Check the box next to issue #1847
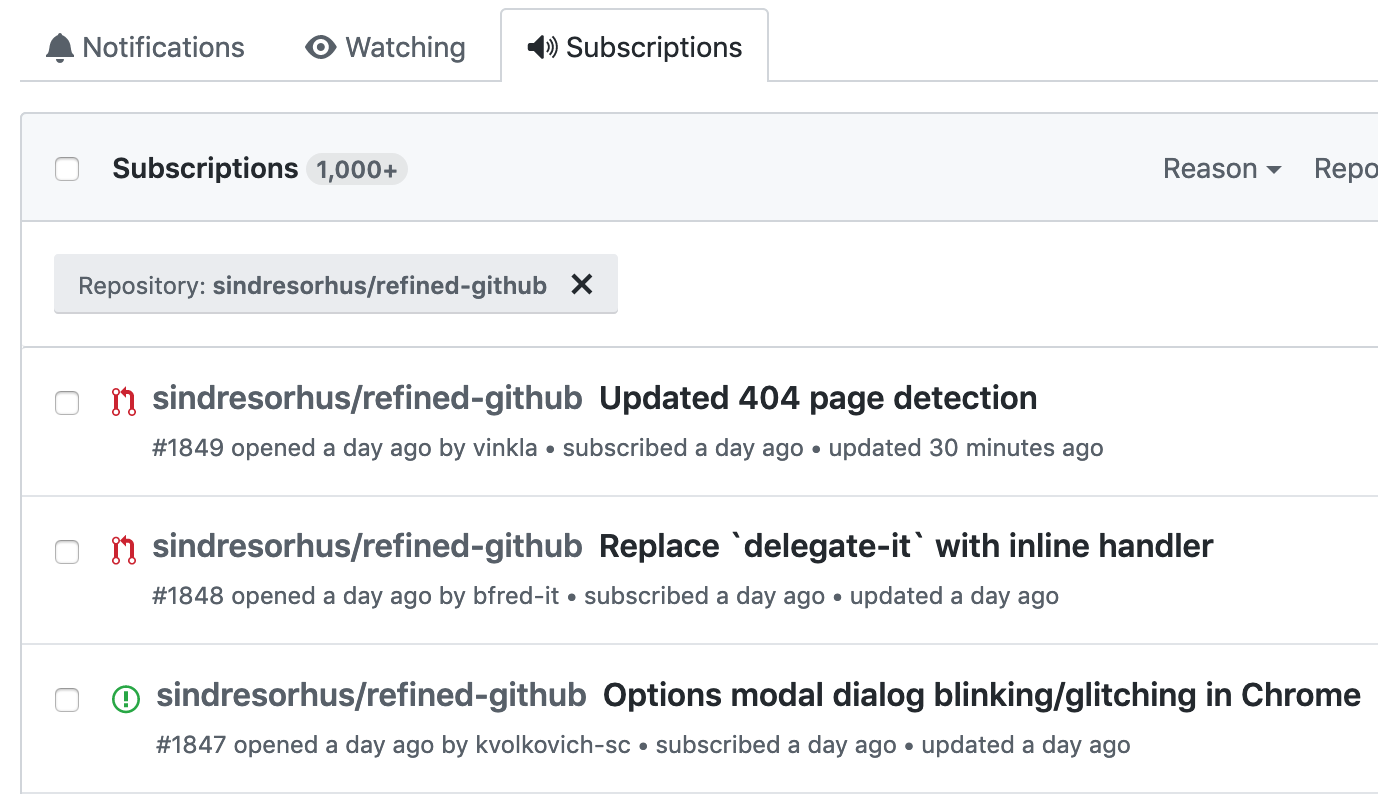 pos(67,701)
